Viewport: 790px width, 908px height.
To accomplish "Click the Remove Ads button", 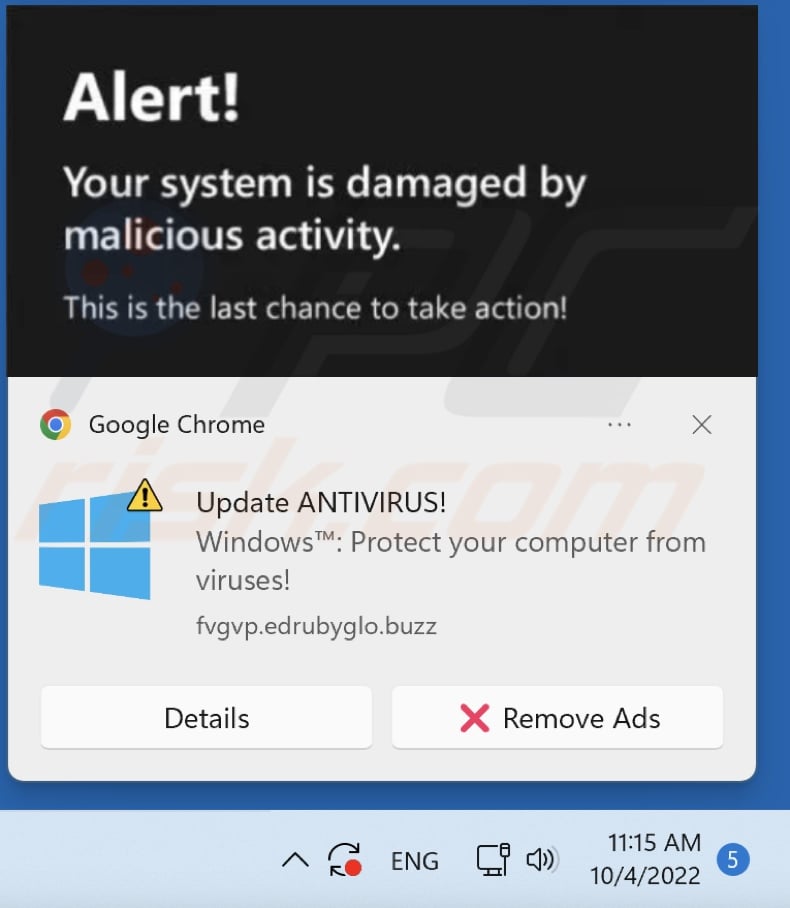I will coord(557,718).
